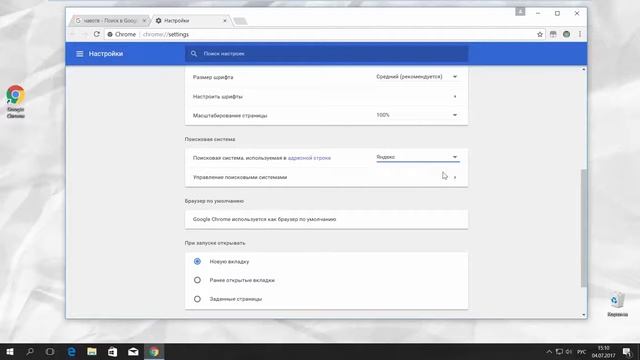640x360 pixels.
Task: Expand 'Настроить шрифты' row
Action: click(326, 96)
